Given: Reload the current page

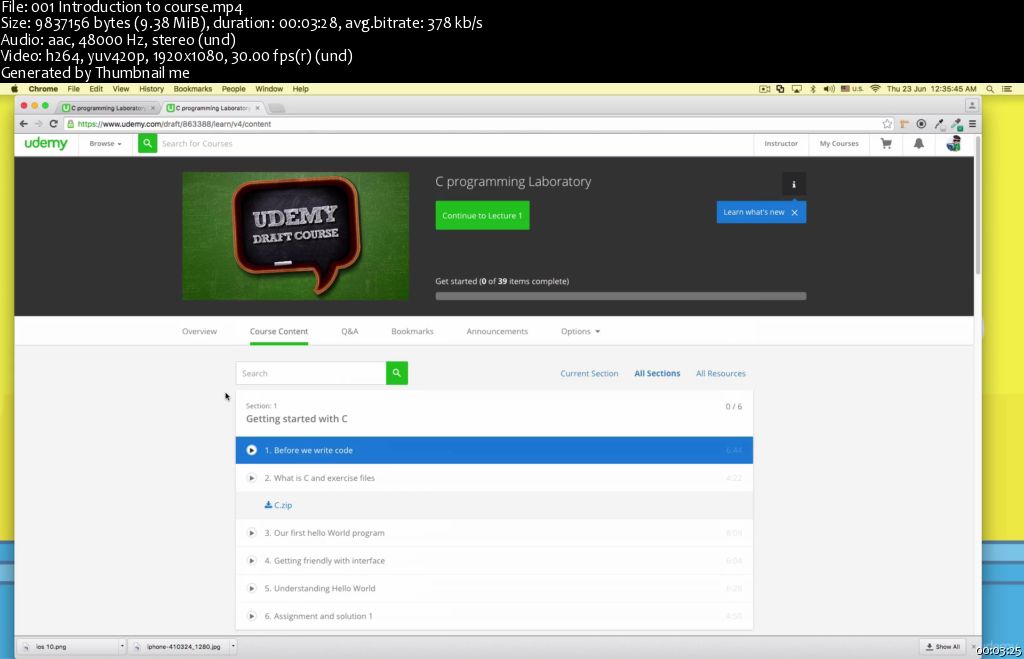Looking at the screenshot, I should coord(54,123).
